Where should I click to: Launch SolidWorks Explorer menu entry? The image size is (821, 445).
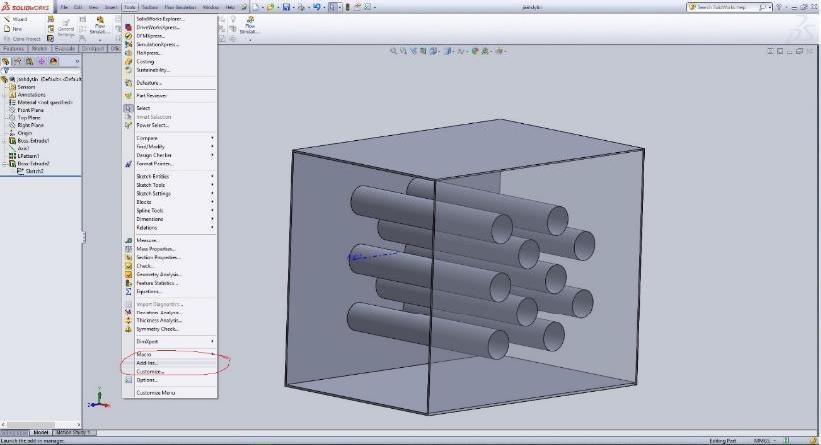point(170,19)
